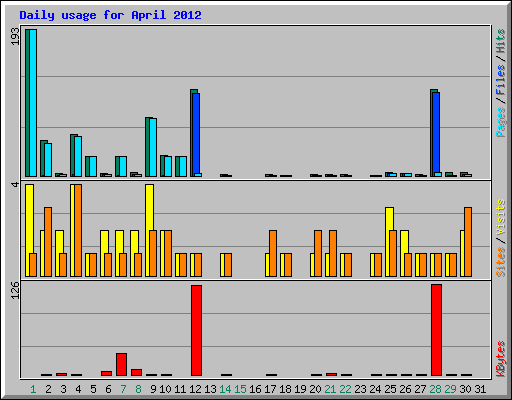512x400 pixels.
Task: Click day label "27" on the x-axis
Action: tap(420, 389)
